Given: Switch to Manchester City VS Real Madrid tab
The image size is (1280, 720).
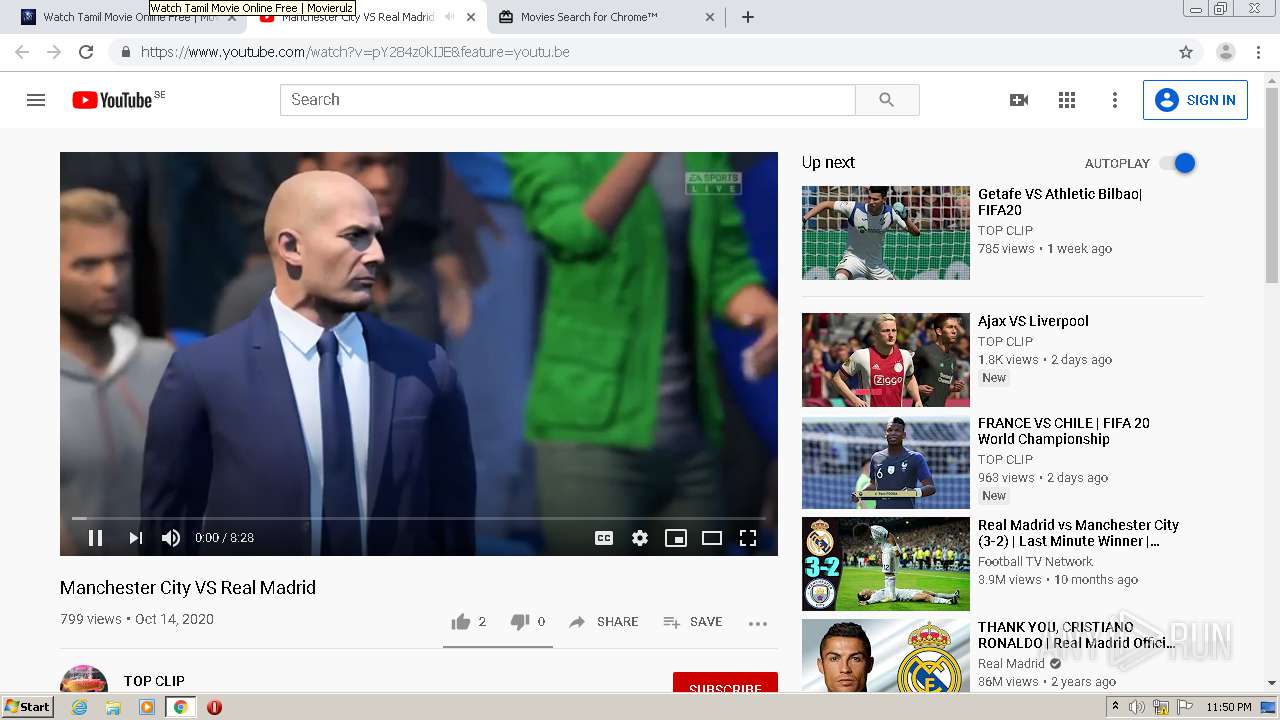Looking at the screenshot, I should click(x=355, y=17).
